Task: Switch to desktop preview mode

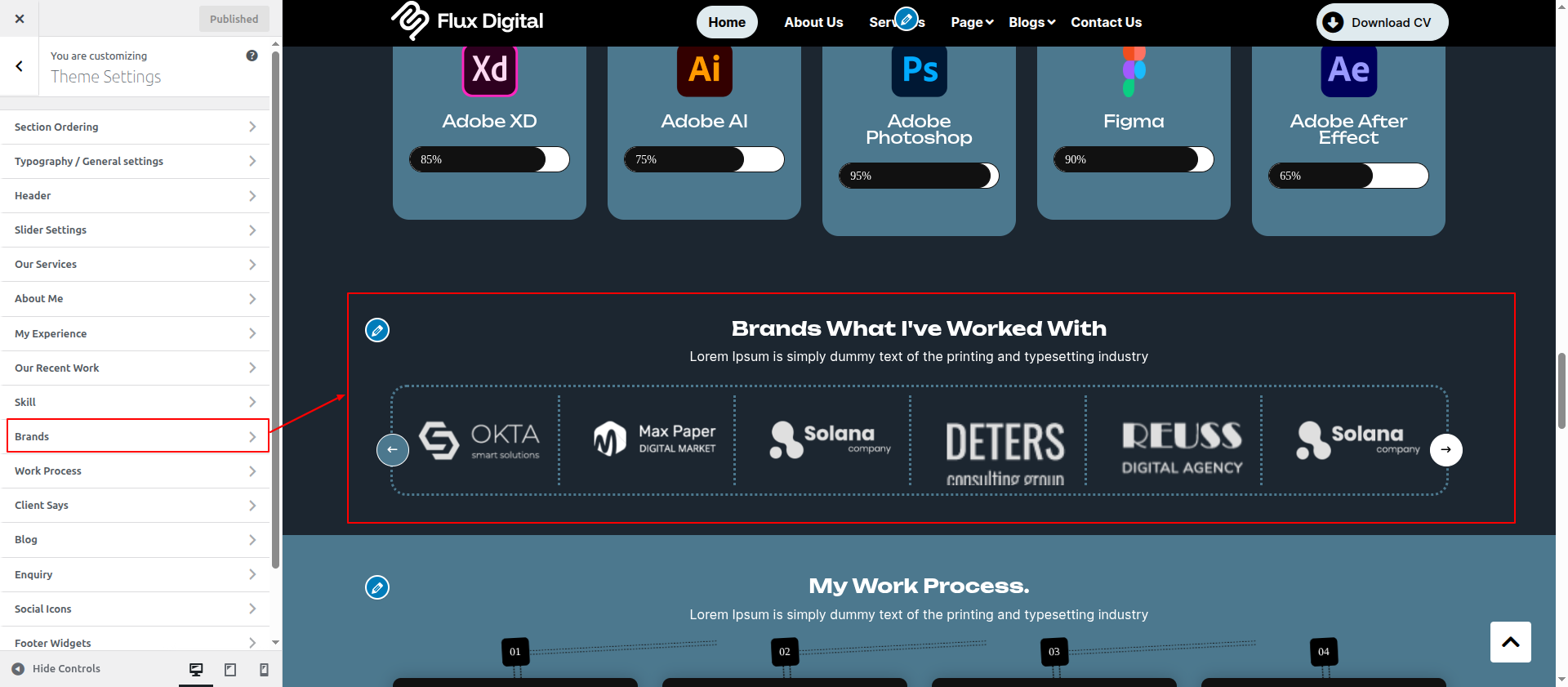Action: click(196, 670)
